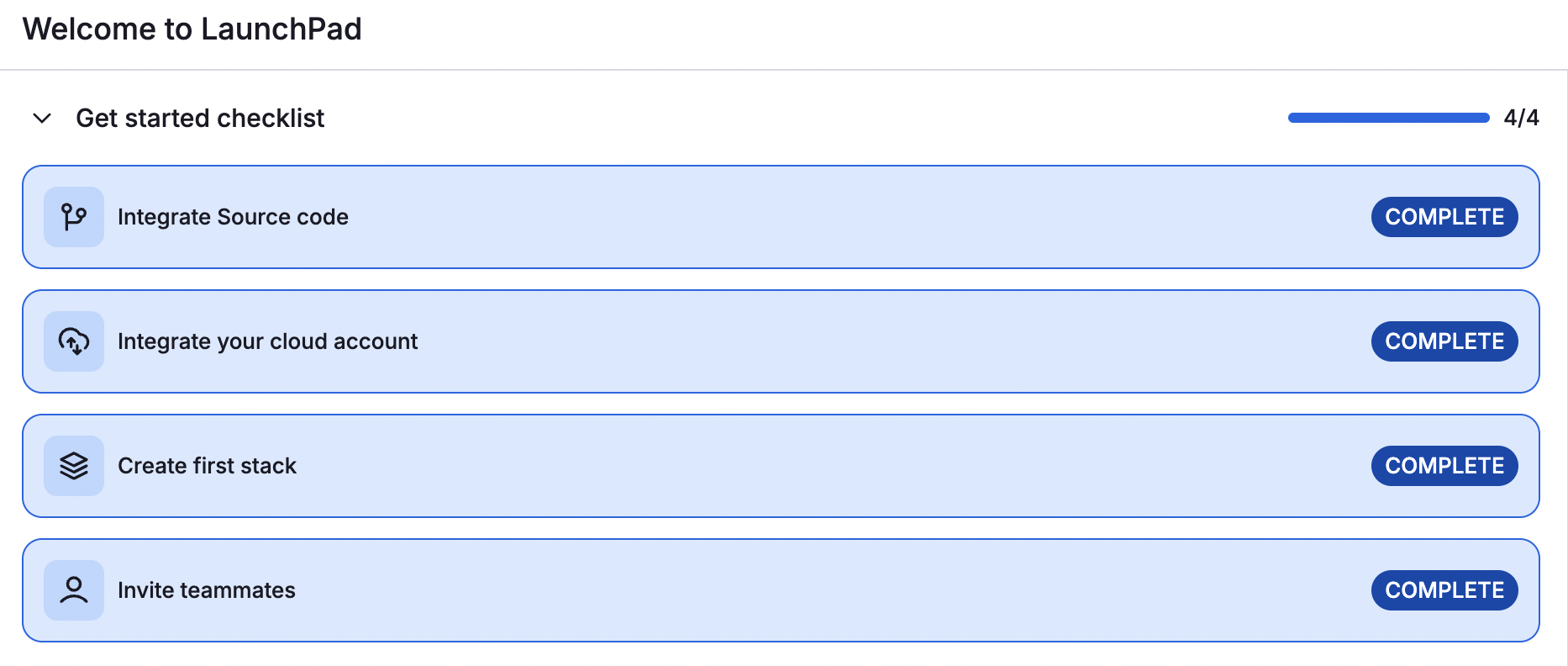Click the blue checklist progress bar

click(1388, 118)
